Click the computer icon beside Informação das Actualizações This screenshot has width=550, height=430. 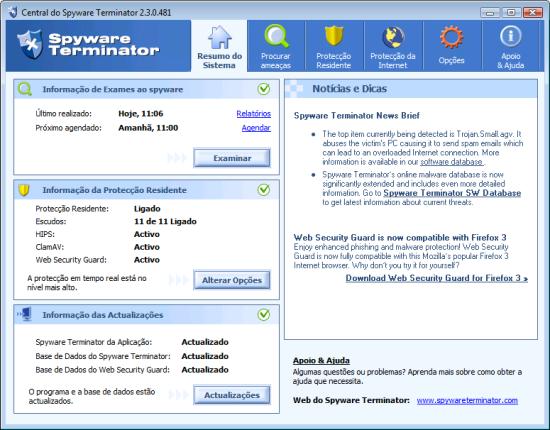pos(25,314)
